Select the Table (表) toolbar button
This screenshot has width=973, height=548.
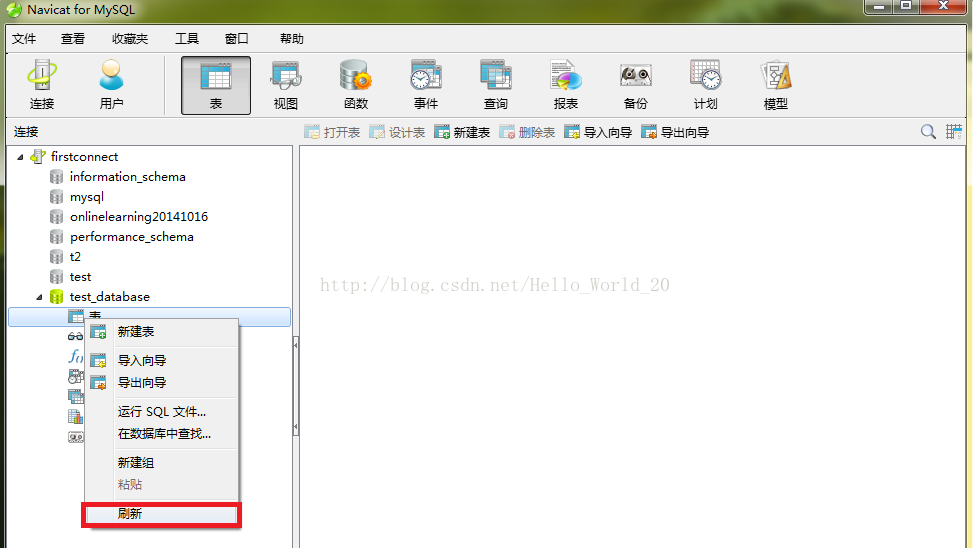[216, 86]
